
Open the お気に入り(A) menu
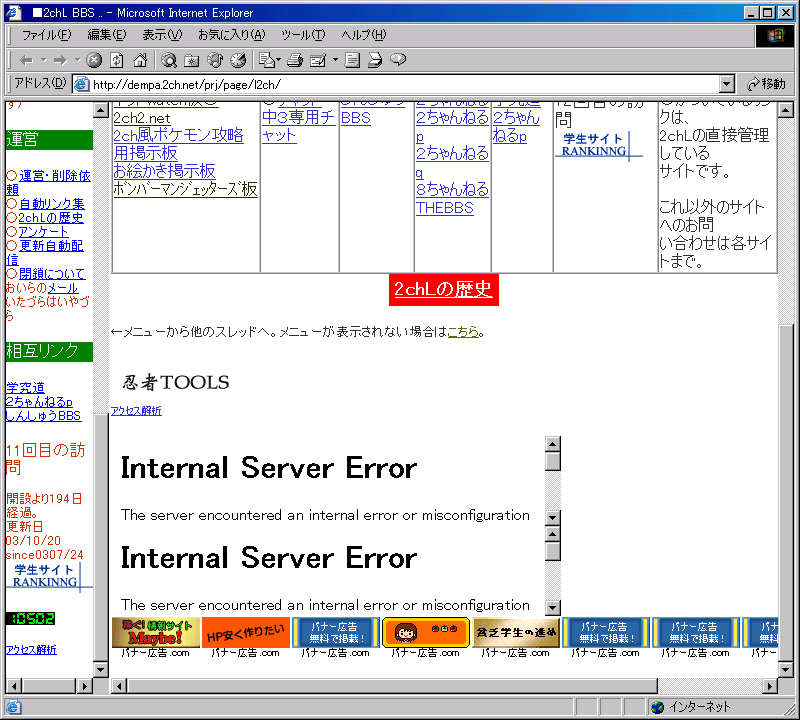tap(232, 35)
